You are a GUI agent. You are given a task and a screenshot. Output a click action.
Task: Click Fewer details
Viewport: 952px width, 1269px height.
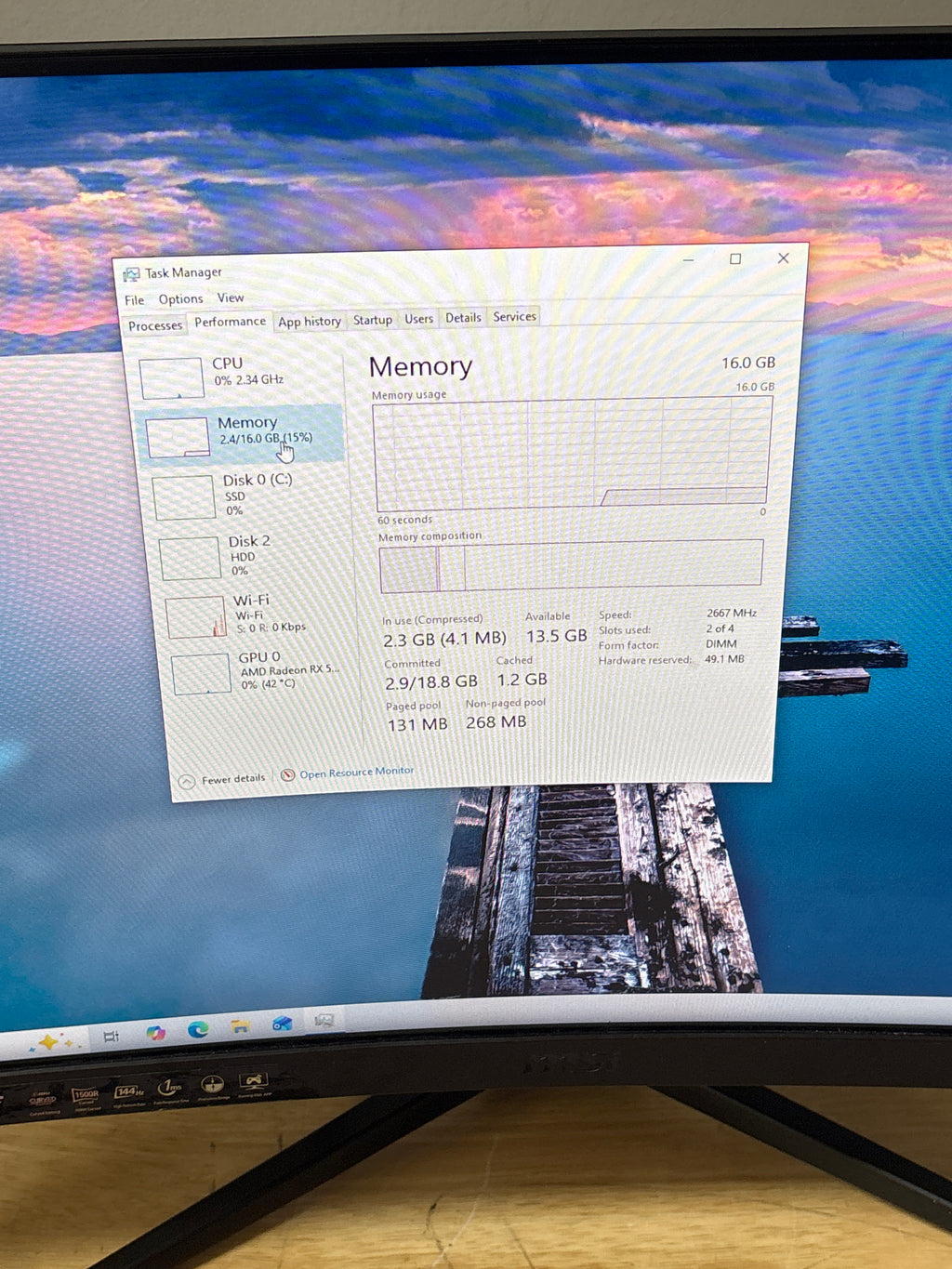[233, 779]
